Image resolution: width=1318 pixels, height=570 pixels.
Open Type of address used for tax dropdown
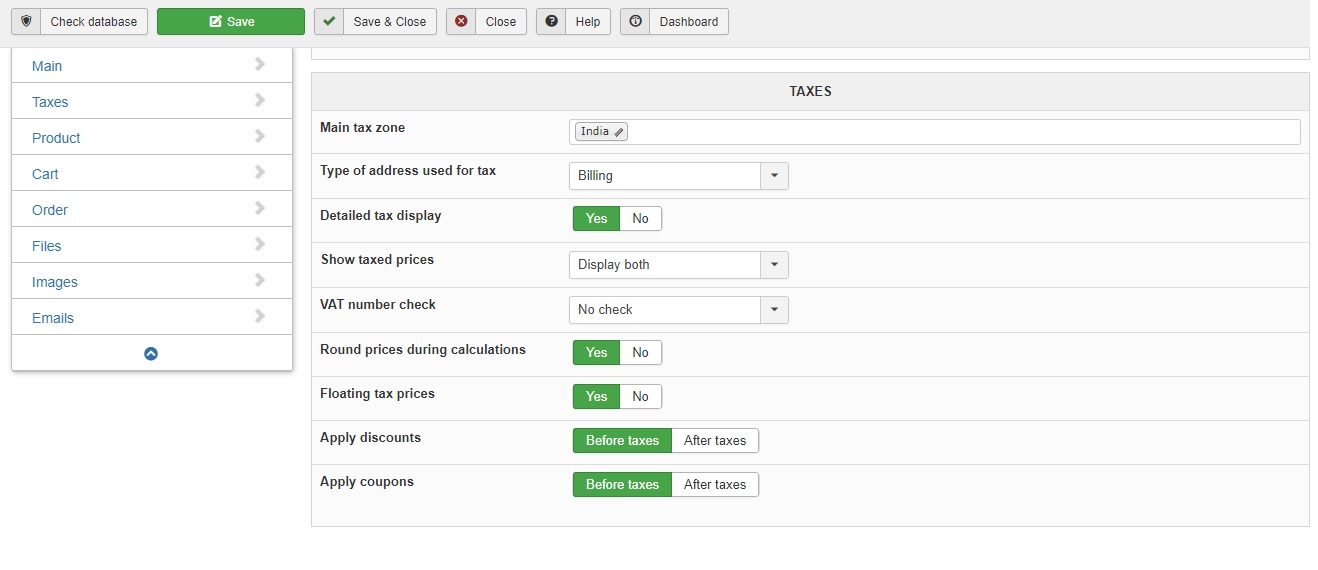[x=774, y=176]
